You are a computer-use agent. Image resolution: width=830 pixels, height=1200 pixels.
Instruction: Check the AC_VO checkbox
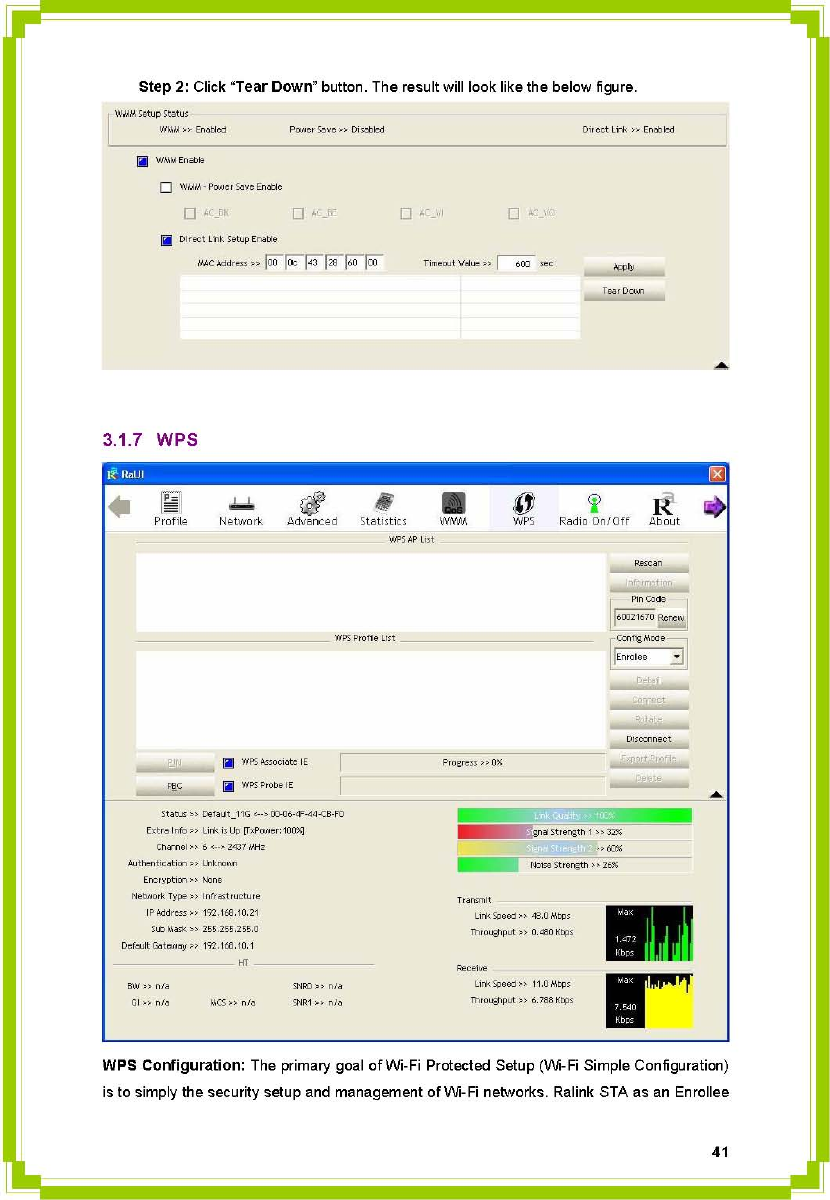pyautogui.click(x=514, y=213)
